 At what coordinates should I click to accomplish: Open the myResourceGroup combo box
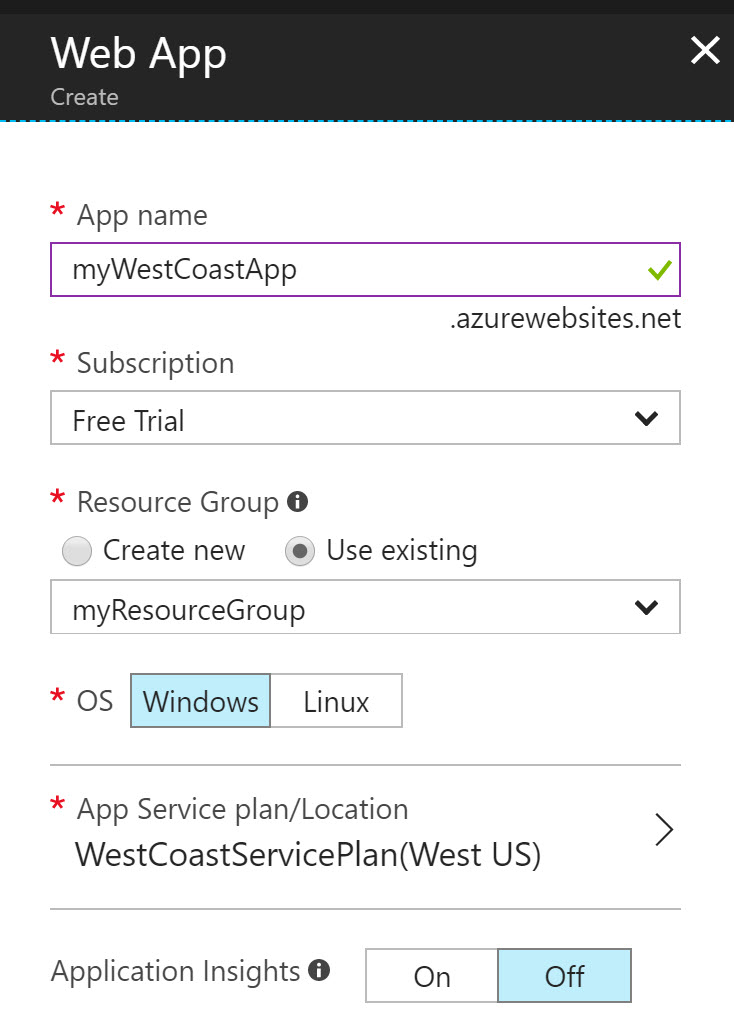tap(365, 607)
